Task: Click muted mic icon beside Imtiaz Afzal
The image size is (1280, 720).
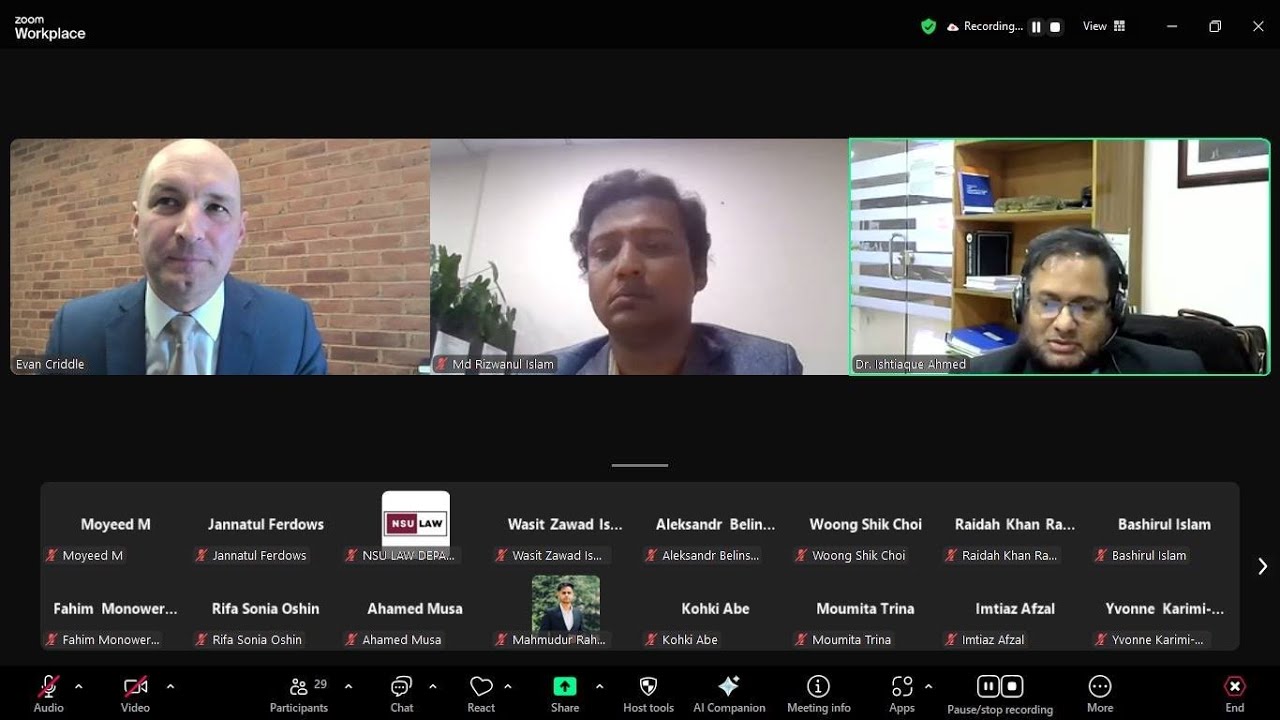Action: pos(952,639)
